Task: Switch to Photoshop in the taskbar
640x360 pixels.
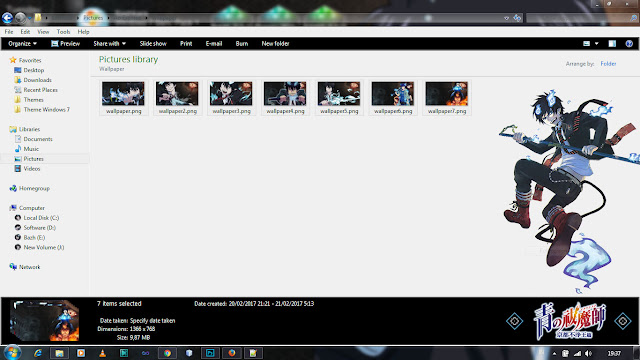Action: pyautogui.click(x=210, y=353)
